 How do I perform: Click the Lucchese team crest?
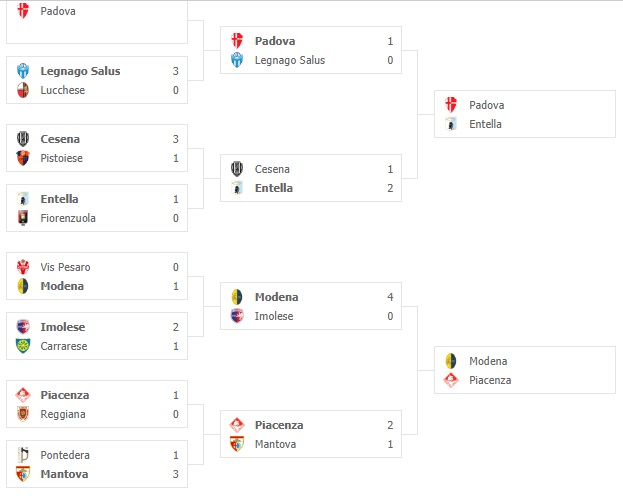(x=23, y=91)
